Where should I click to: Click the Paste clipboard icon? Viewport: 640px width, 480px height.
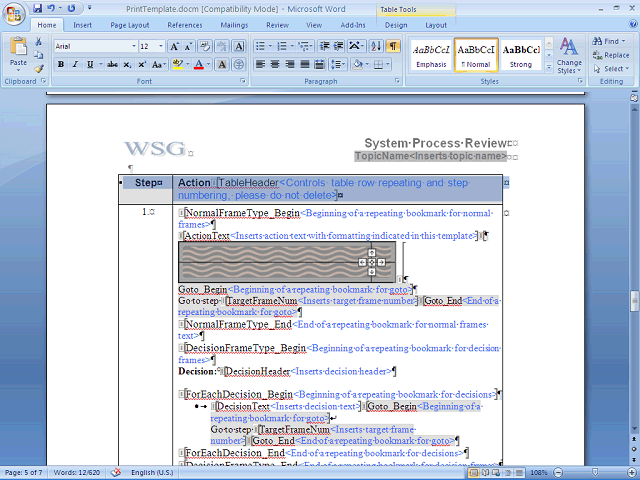[x=18, y=46]
